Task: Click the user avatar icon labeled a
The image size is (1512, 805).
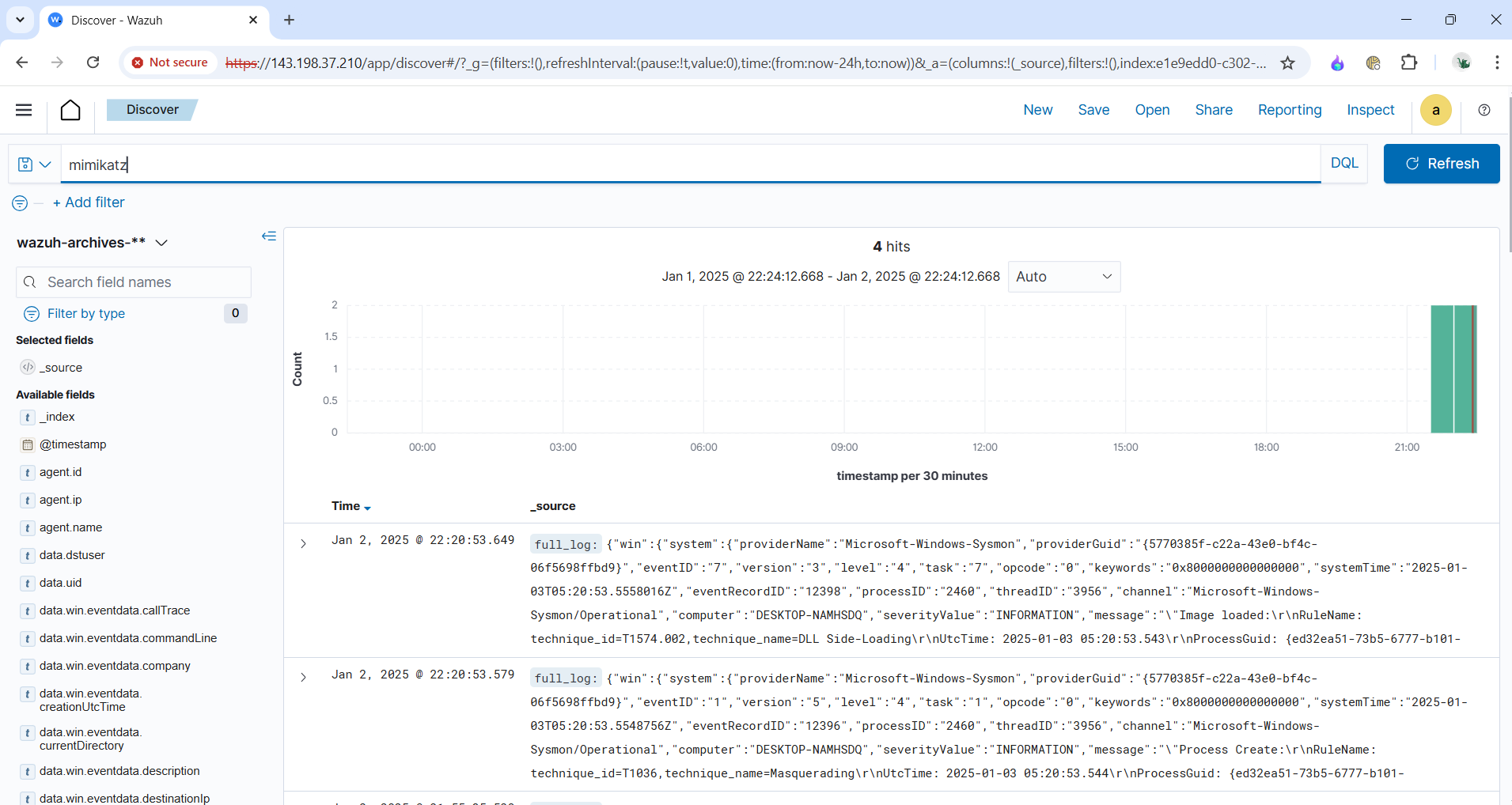Action: pos(1435,110)
